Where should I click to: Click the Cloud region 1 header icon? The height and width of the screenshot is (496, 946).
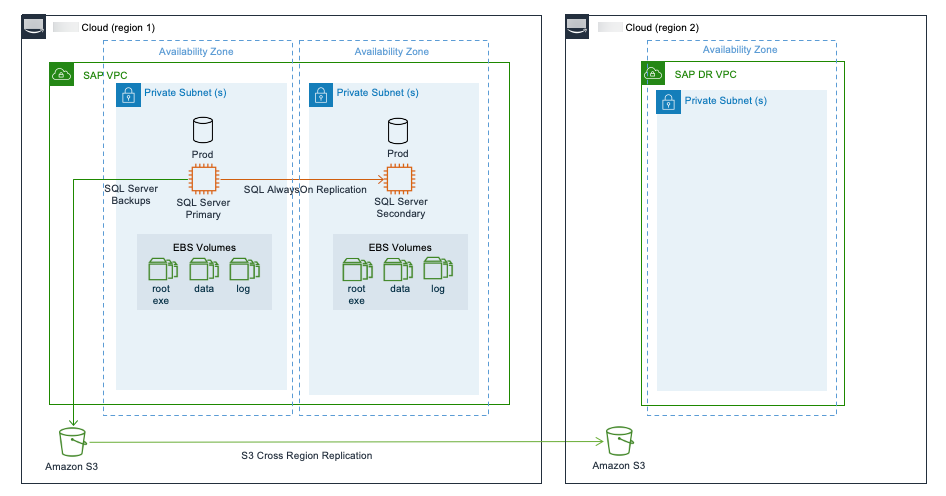34,27
